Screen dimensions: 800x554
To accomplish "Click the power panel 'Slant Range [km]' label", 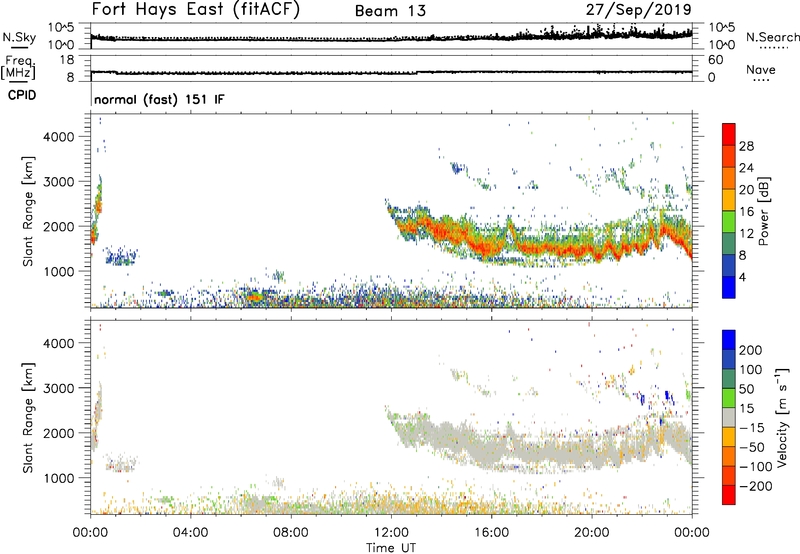I will (x=28, y=211).
